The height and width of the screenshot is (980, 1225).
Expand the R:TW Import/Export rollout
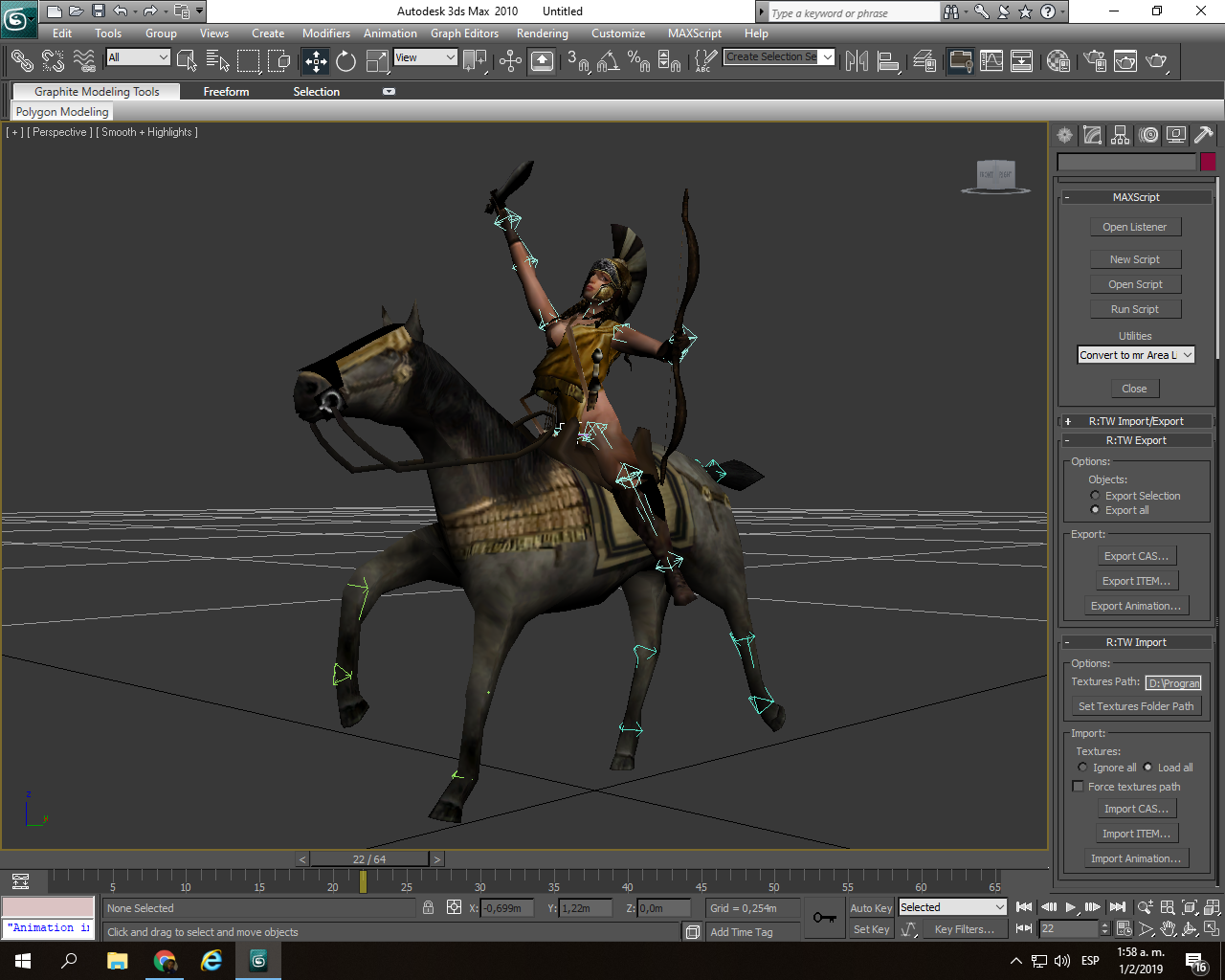pos(1136,421)
